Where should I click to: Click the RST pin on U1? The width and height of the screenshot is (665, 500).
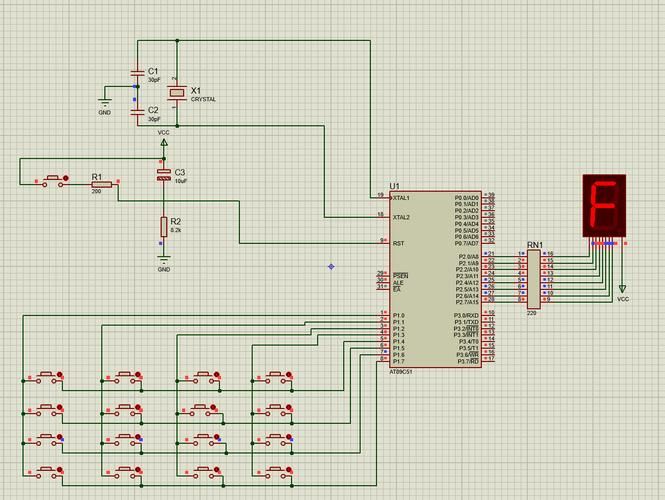399,243
